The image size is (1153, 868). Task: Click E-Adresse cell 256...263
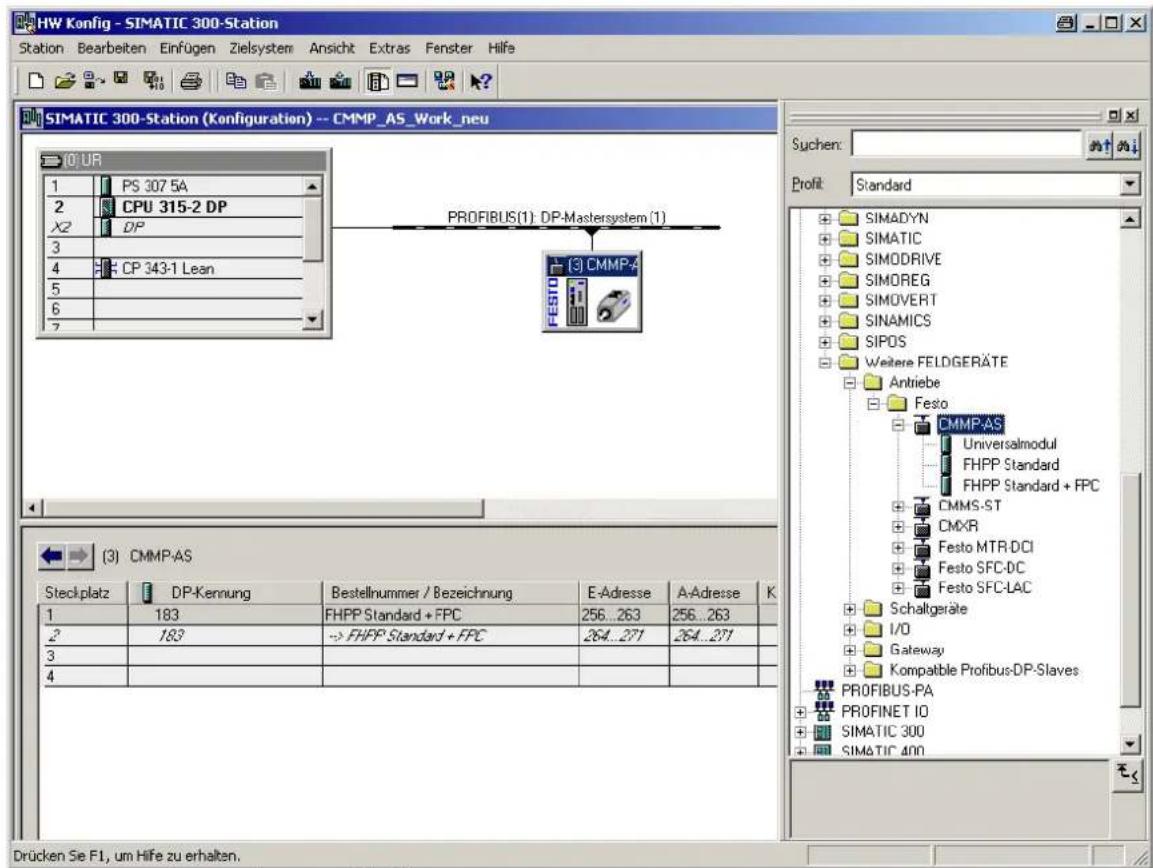pyautogui.click(x=624, y=615)
